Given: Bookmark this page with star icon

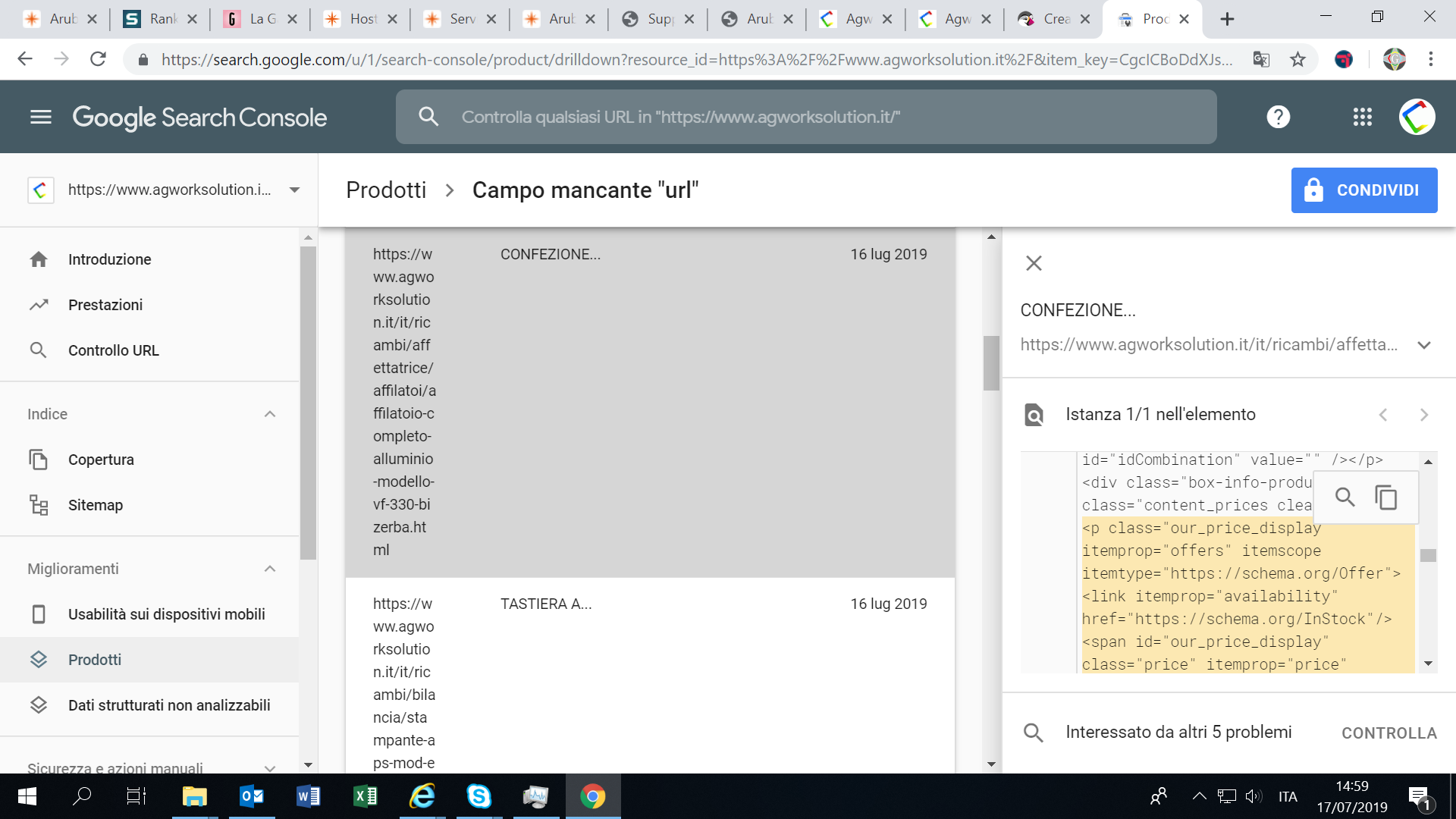Looking at the screenshot, I should pos(1298,59).
